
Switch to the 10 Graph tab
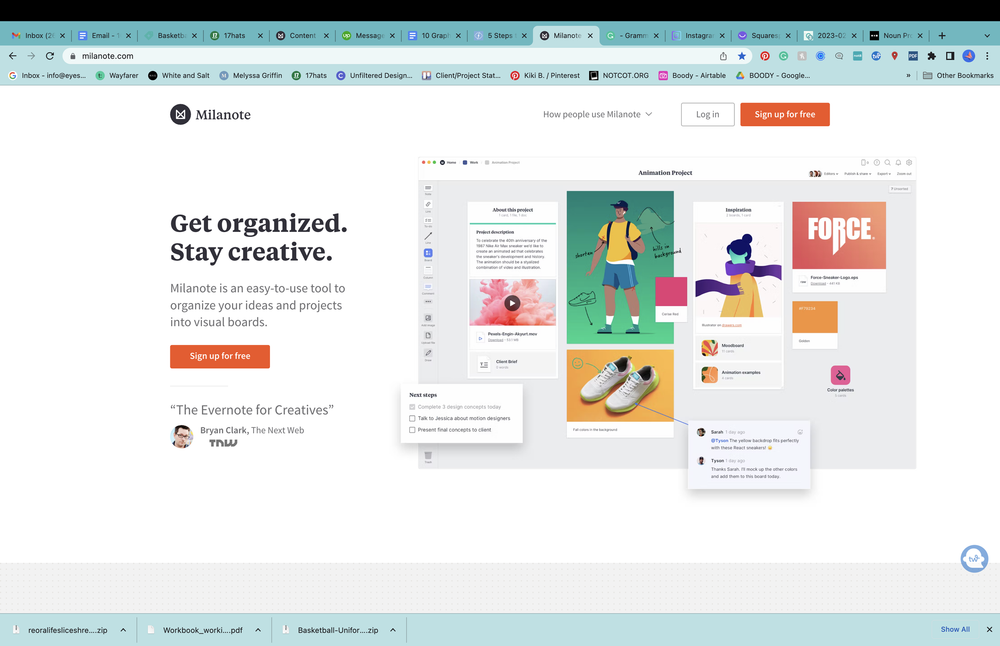(432, 36)
